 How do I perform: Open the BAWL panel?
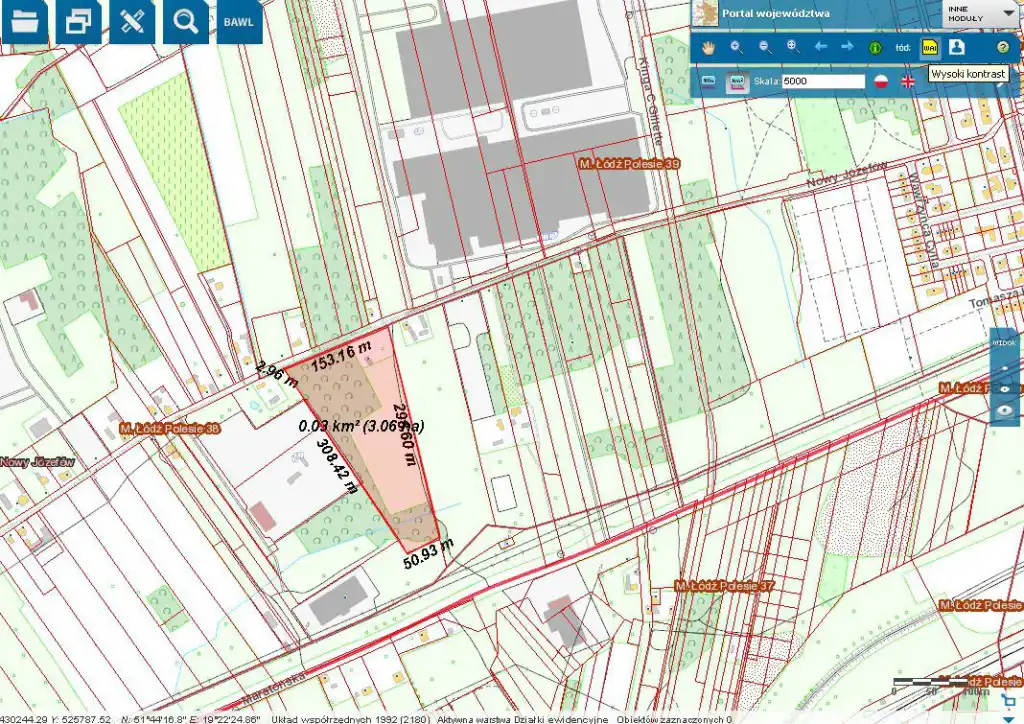pyautogui.click(x=239, y=21)
